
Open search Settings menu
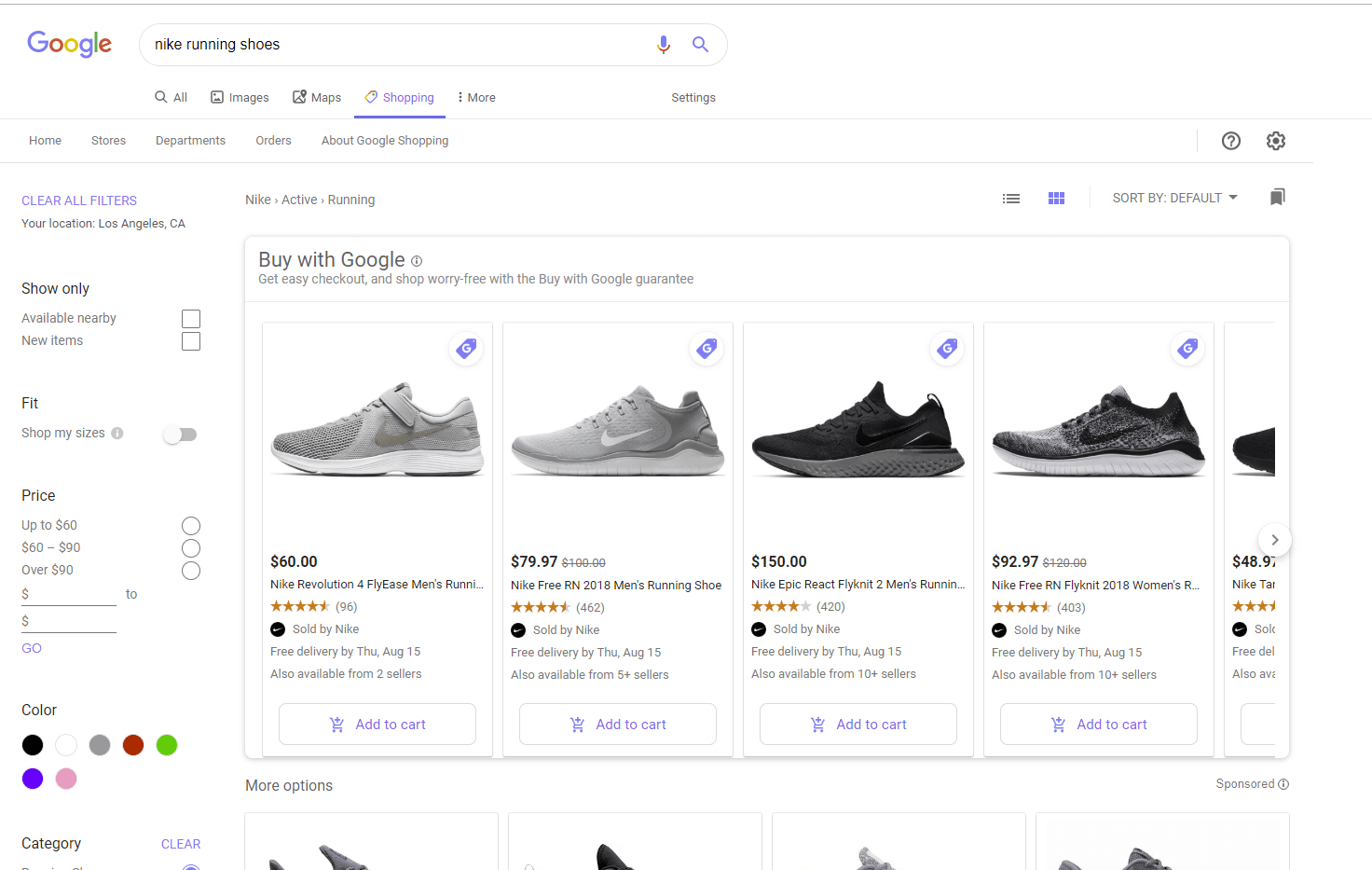click(693, 97)
